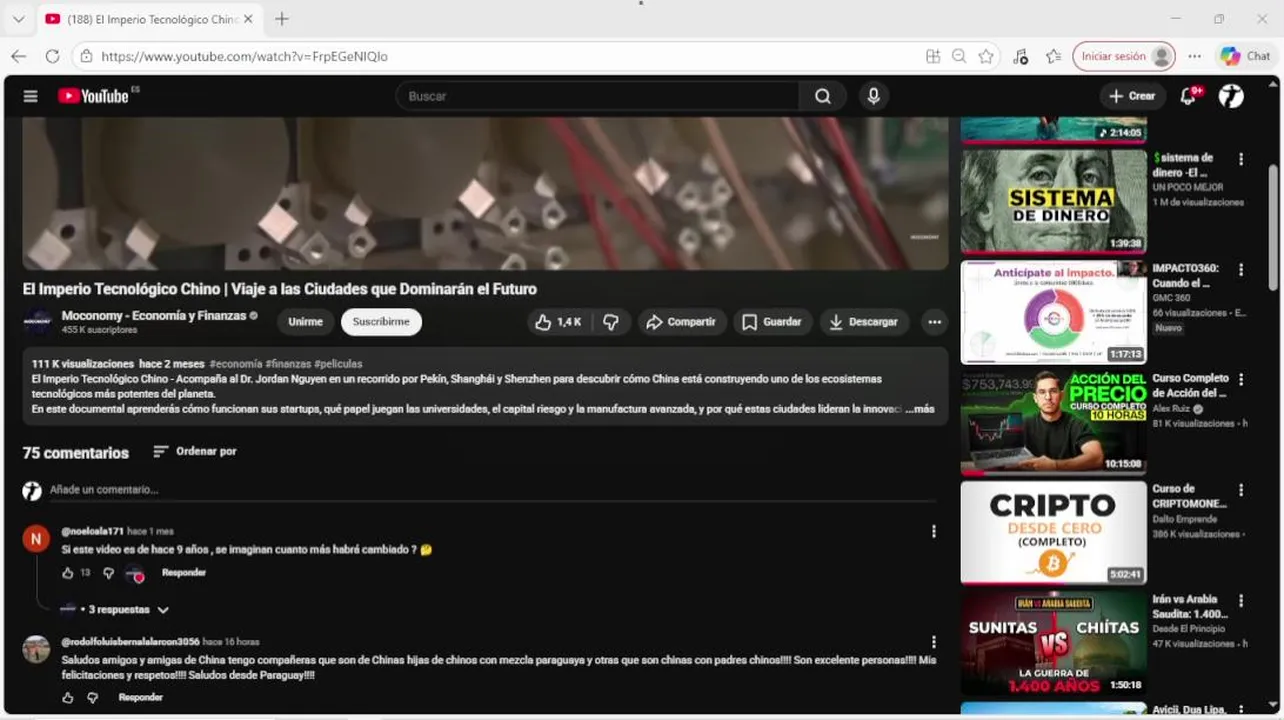This screenshot has width=1284, height=720.
Task: Reply to the @noelosla171 comment
Action: tap(184, 573)
